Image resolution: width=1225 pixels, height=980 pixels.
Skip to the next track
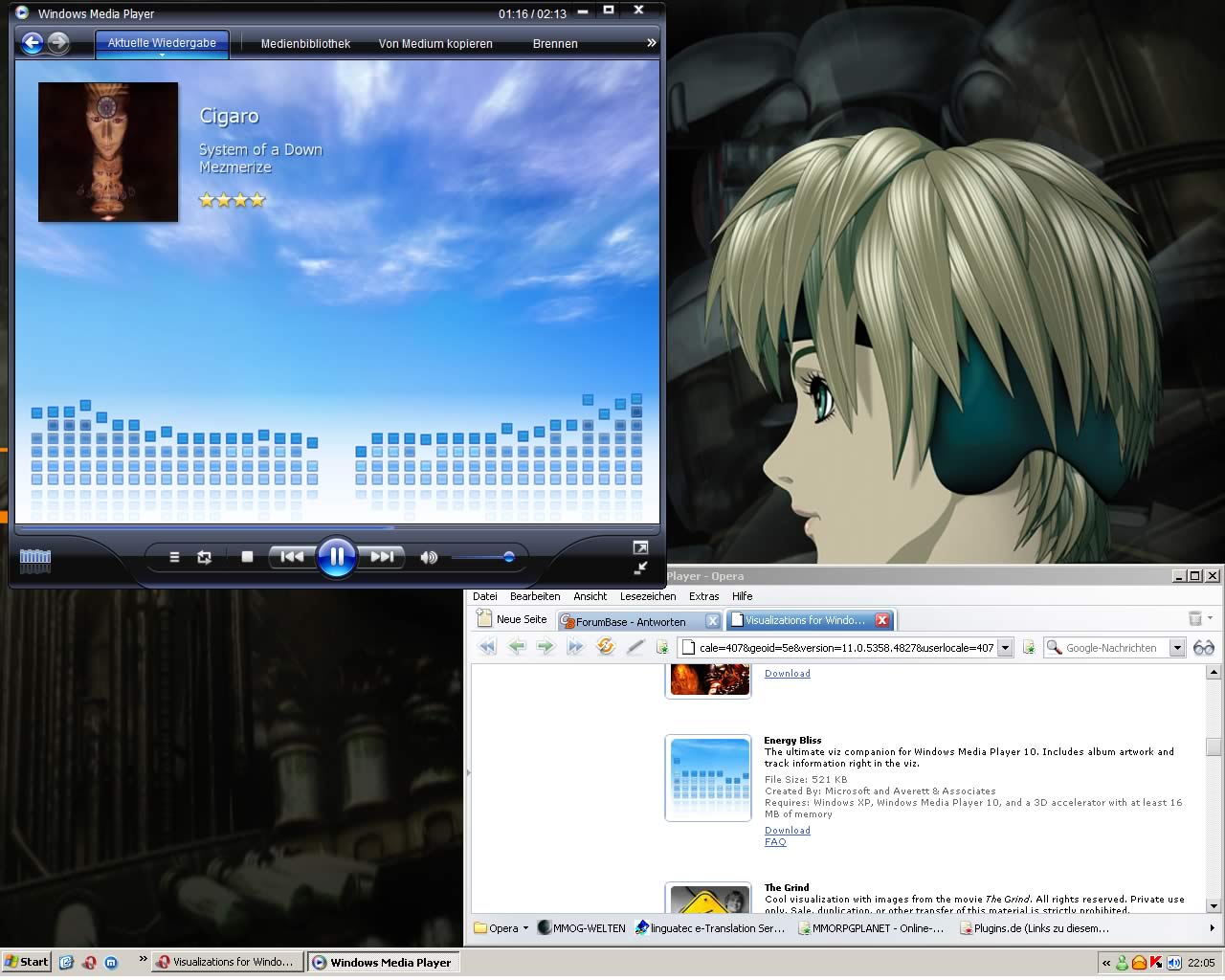click(382, 557)
